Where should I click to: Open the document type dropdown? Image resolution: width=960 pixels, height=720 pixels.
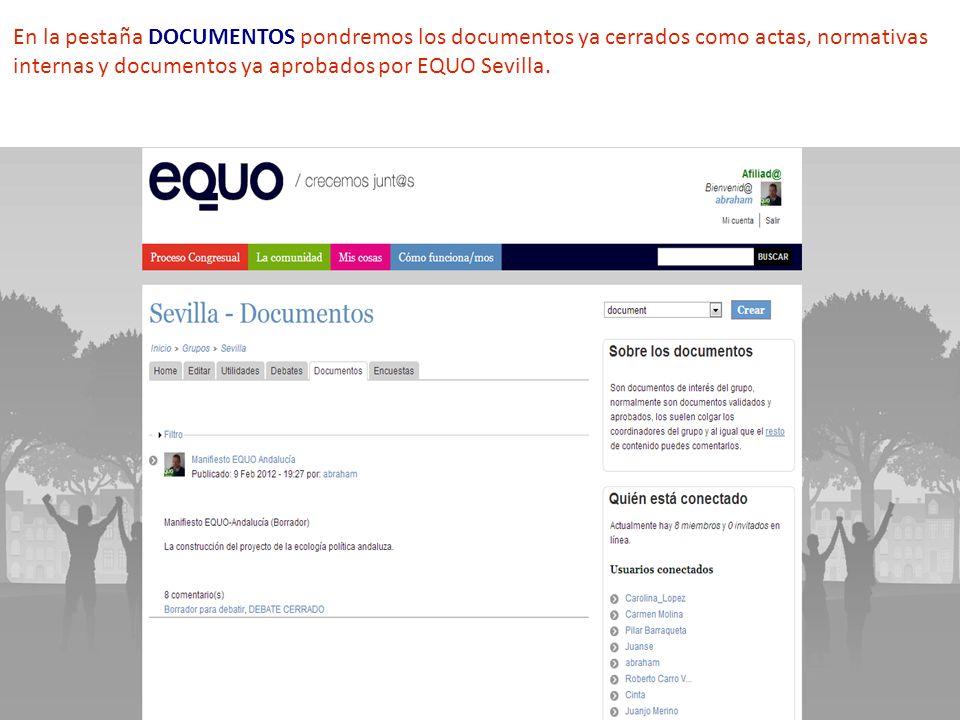[x=662, y=310]
